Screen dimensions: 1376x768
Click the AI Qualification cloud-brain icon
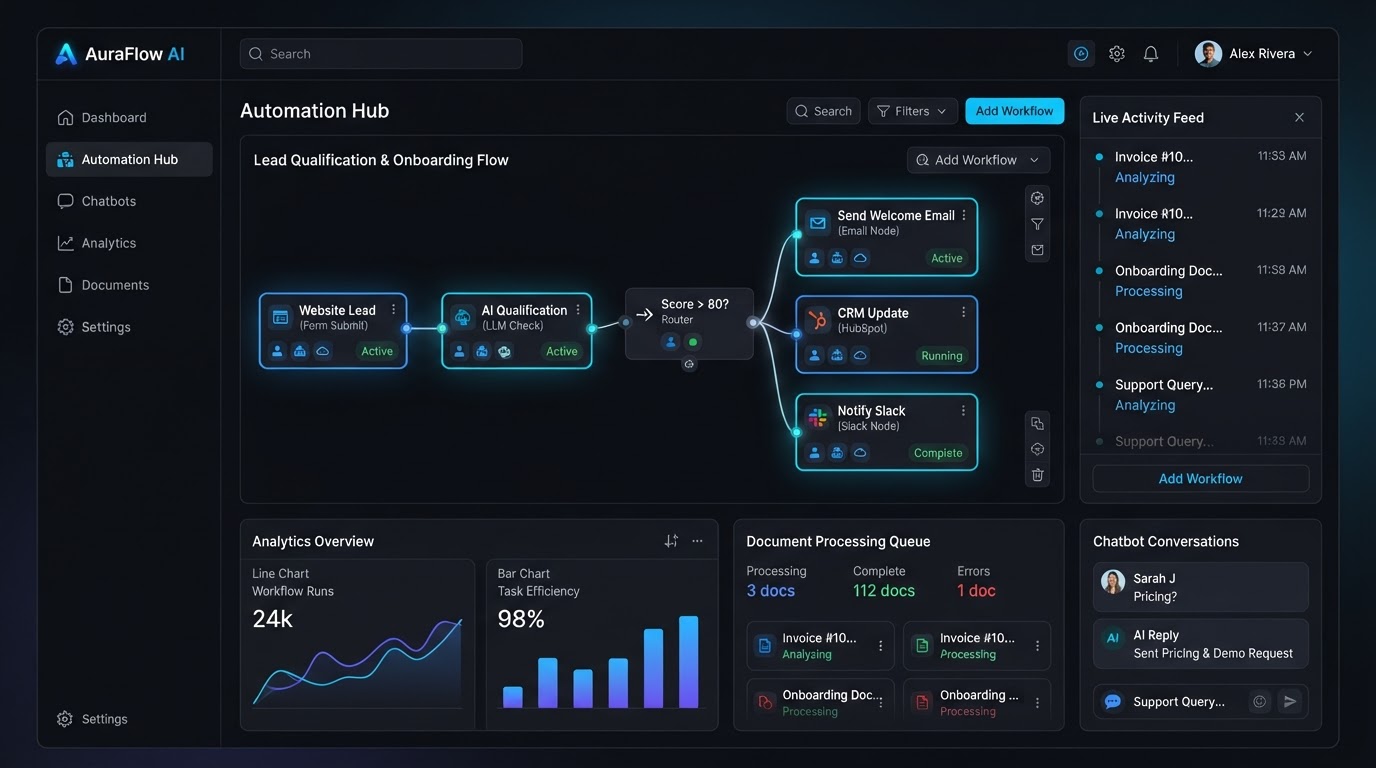coord(463,317)
